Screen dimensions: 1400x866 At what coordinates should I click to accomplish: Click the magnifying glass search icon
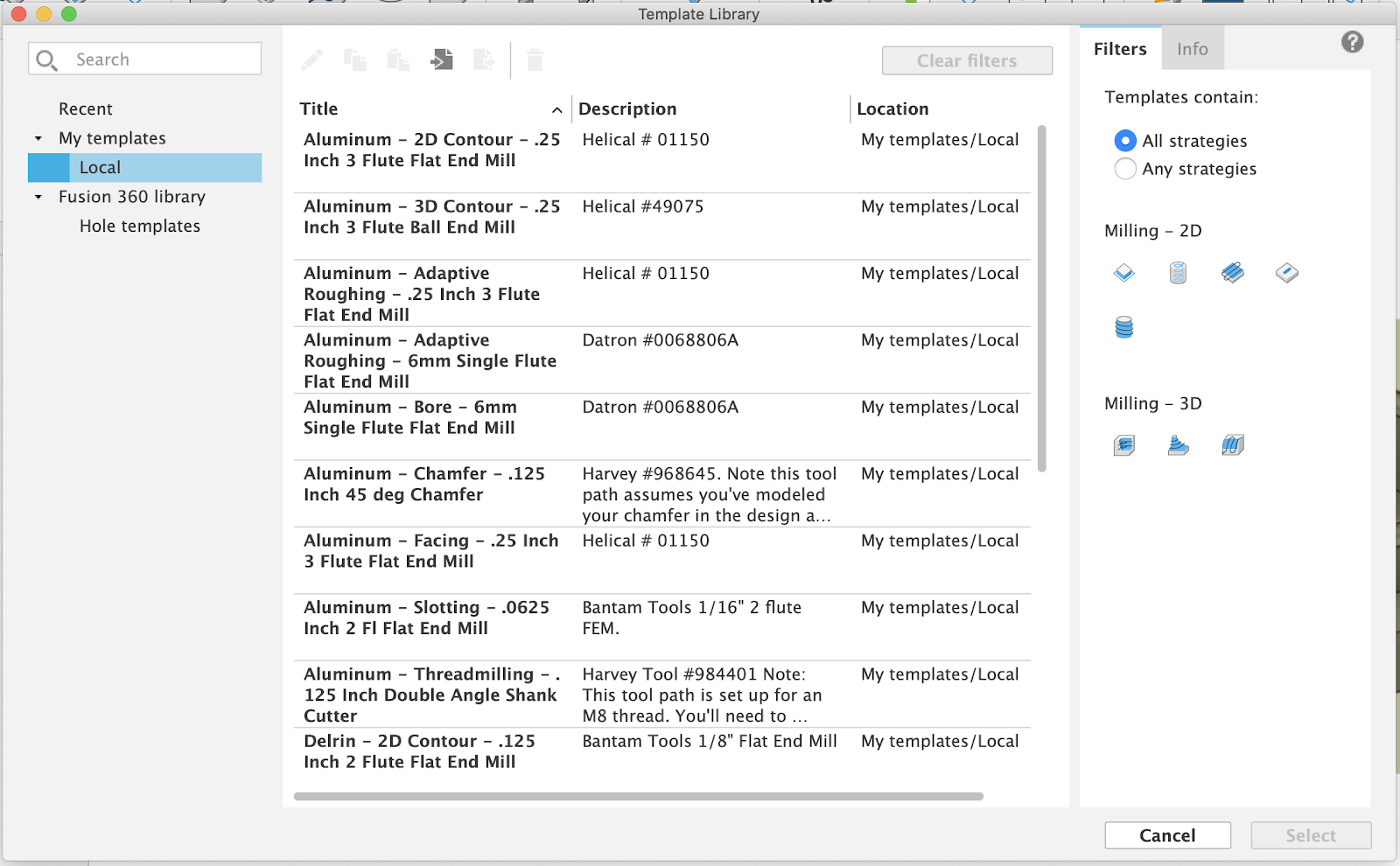[x=46, y=59]
